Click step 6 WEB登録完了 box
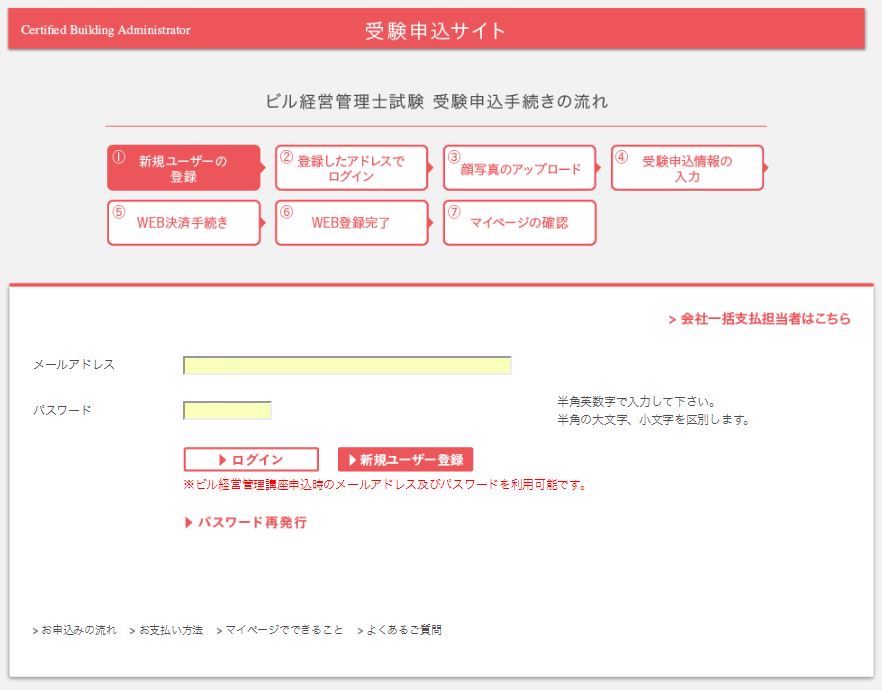 pos(351,223)
